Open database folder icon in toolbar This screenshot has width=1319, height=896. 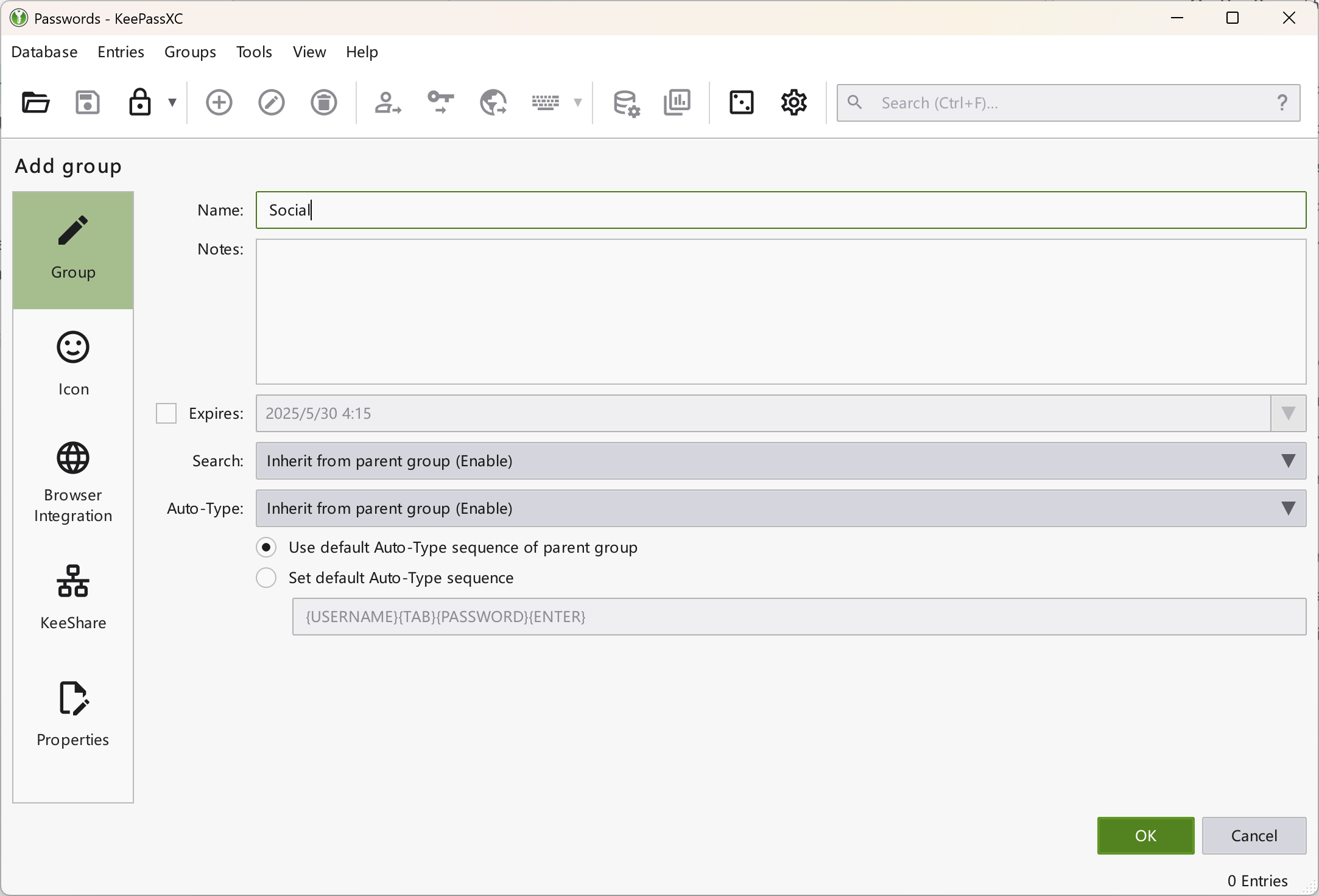click(x=35, y=102)
